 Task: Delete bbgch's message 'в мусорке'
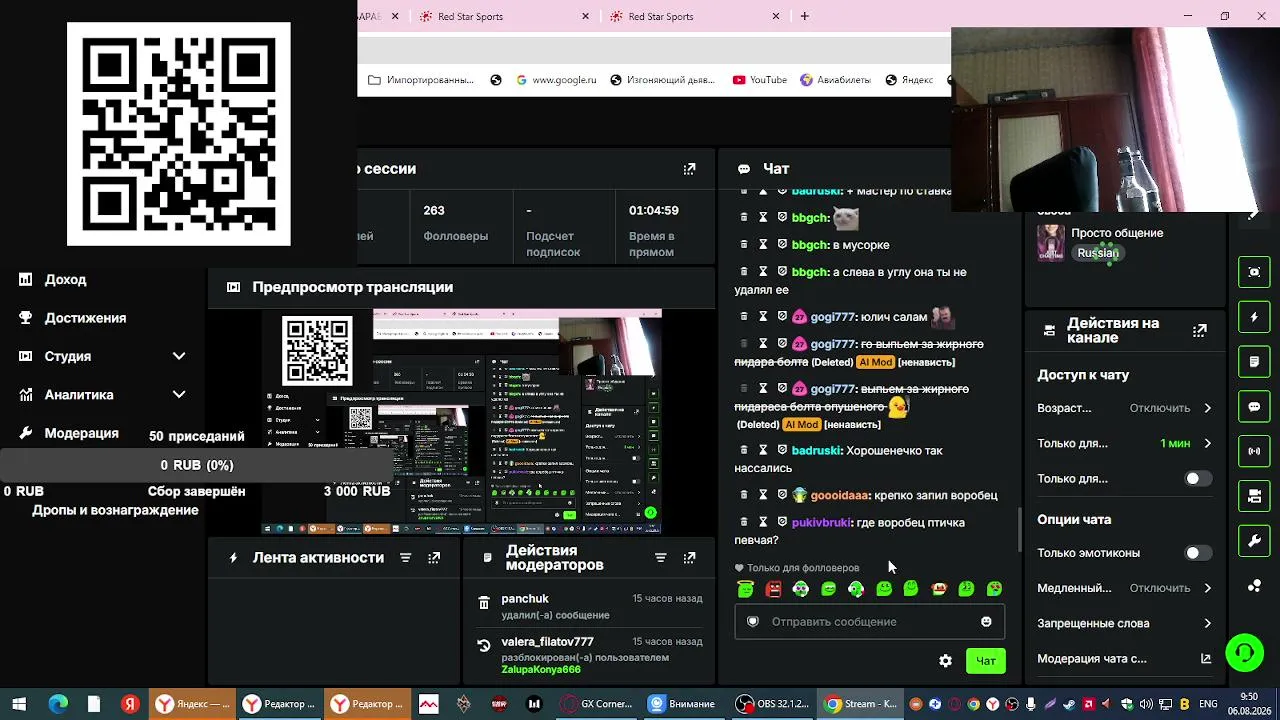pyautogui.click(x=744, y=244)
